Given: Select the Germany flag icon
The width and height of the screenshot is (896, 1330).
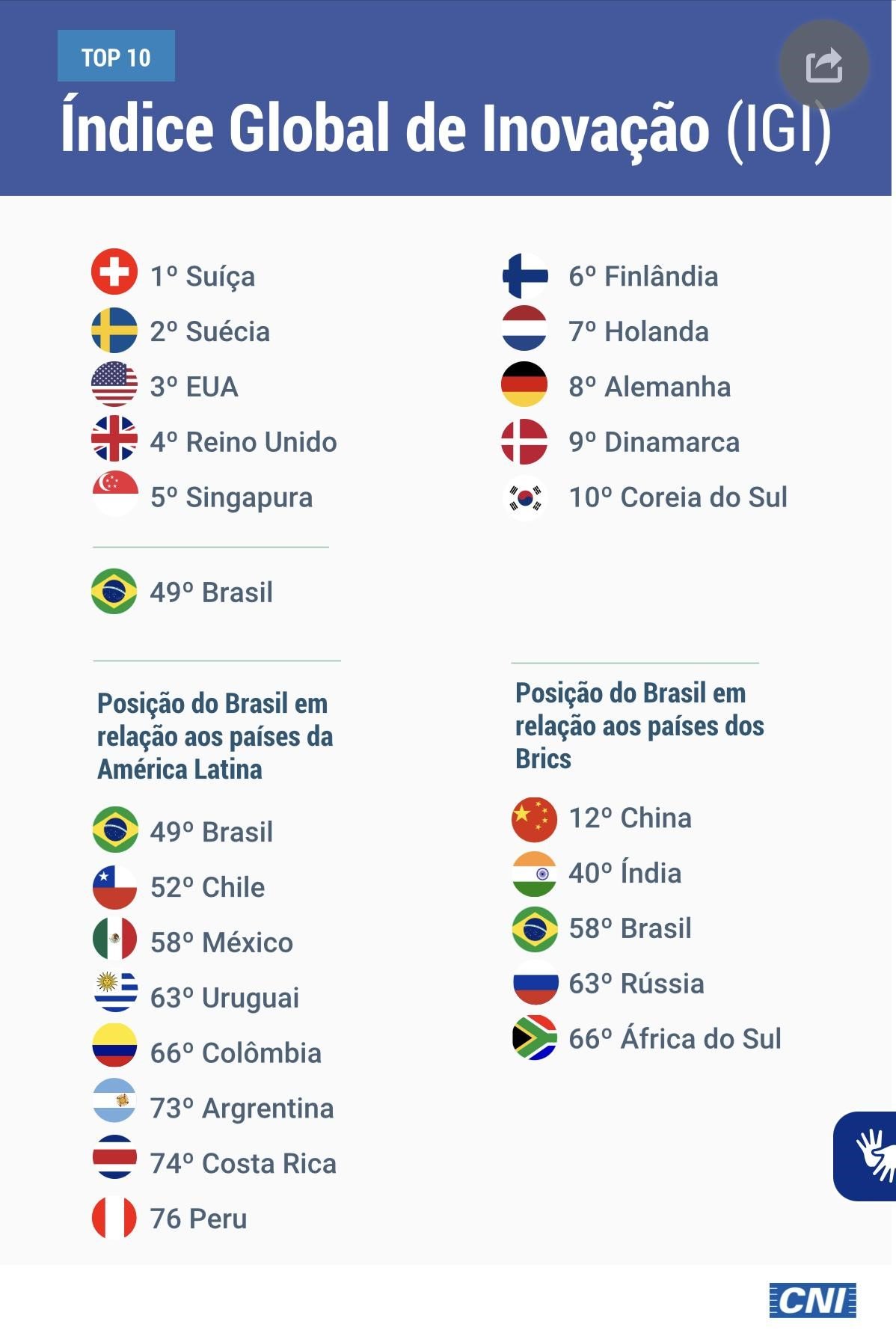Looking at the screenshot, I should pos(524,384).
